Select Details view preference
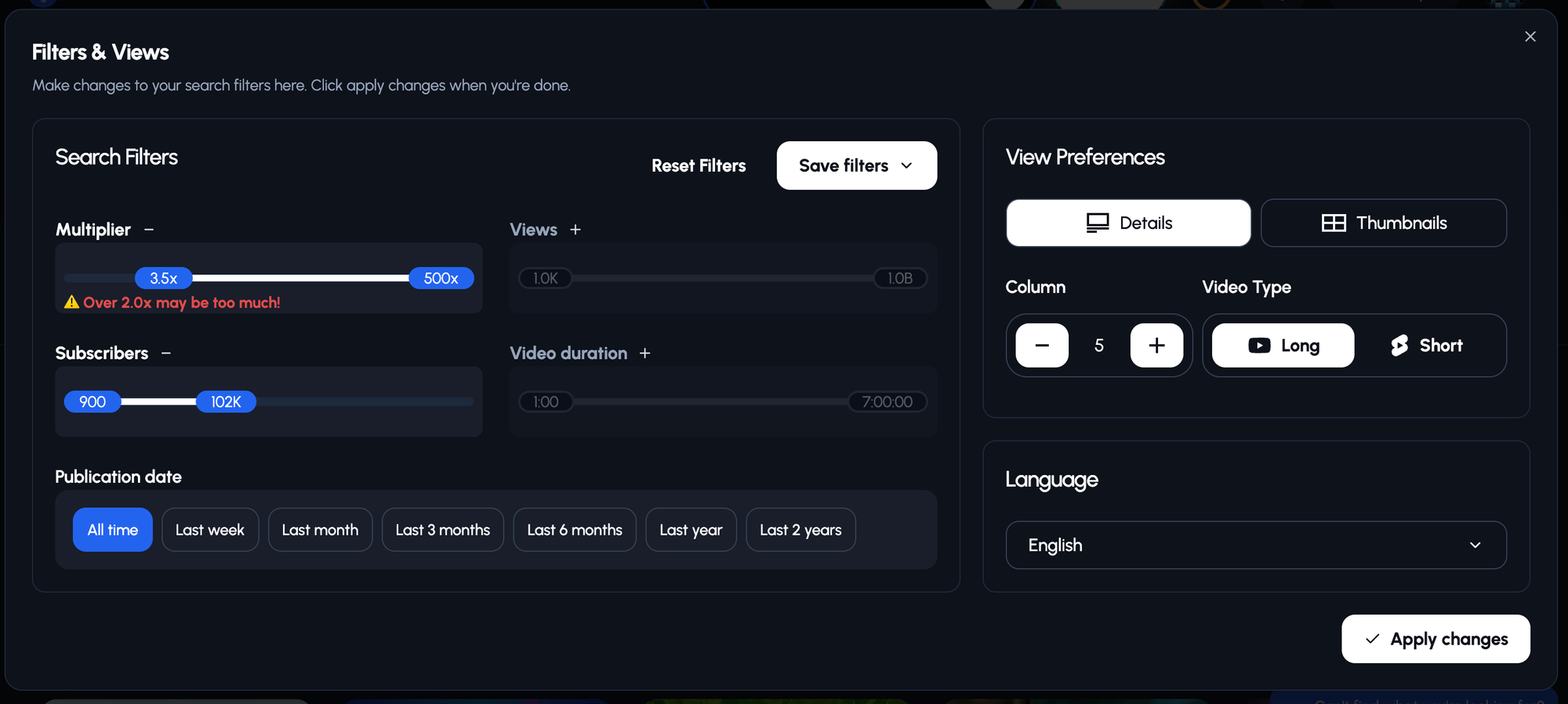This screenshot has height=704, width=1568. (x=1128, y=223)
